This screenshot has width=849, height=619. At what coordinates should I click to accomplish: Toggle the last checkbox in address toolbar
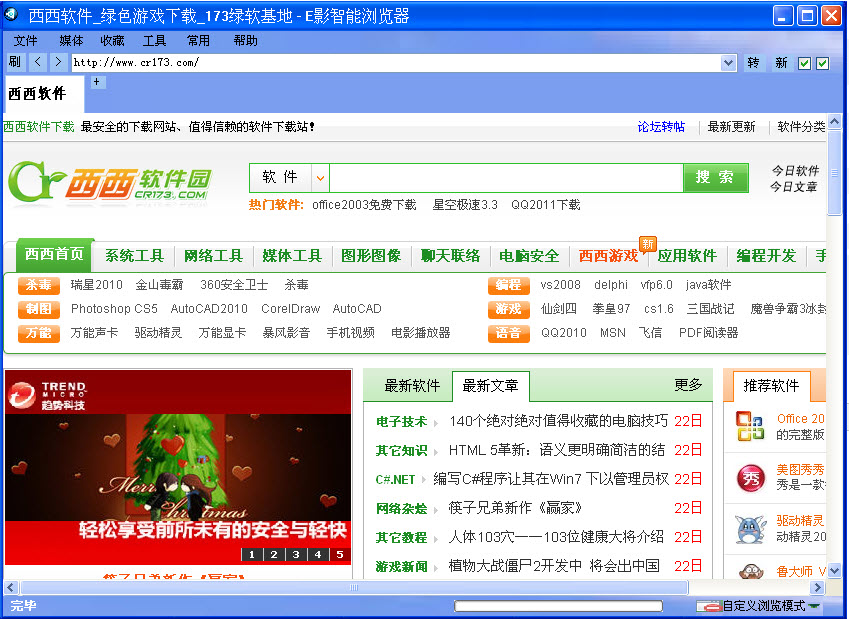822,63
